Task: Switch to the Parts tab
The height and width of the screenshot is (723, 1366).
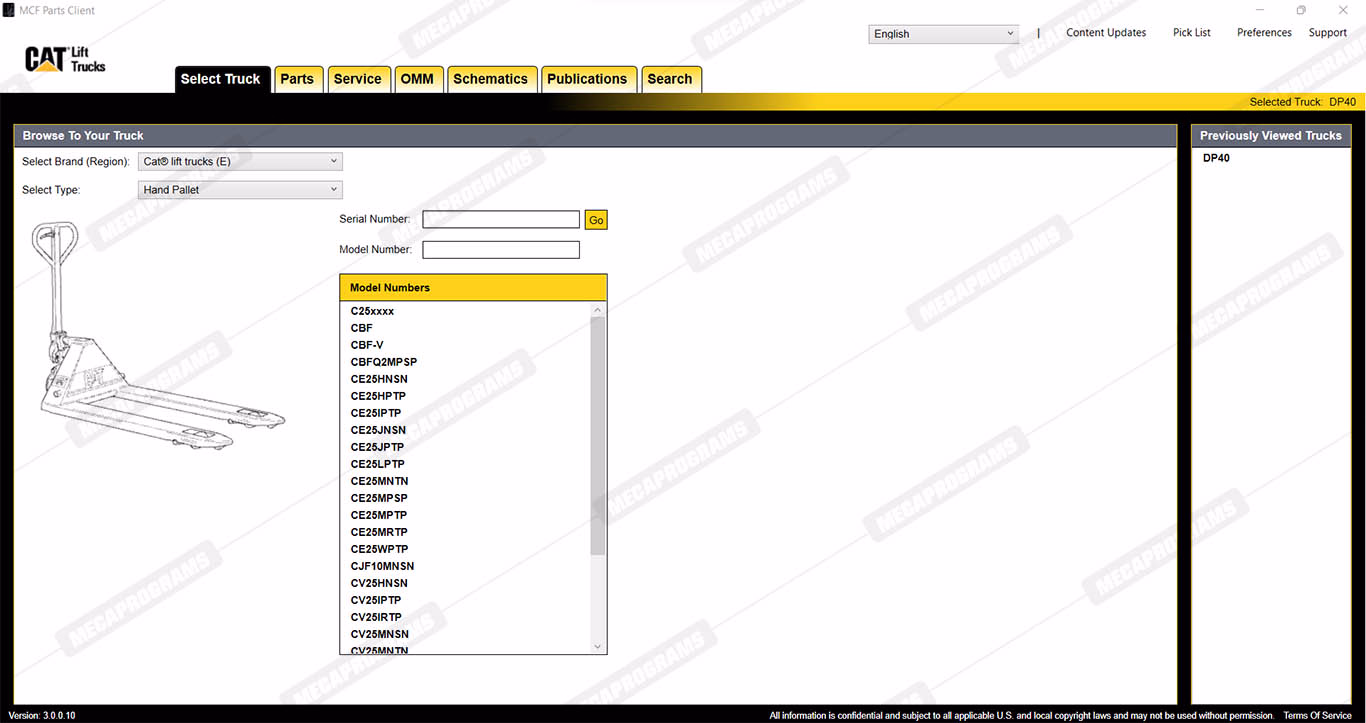Action: (297, 79)
